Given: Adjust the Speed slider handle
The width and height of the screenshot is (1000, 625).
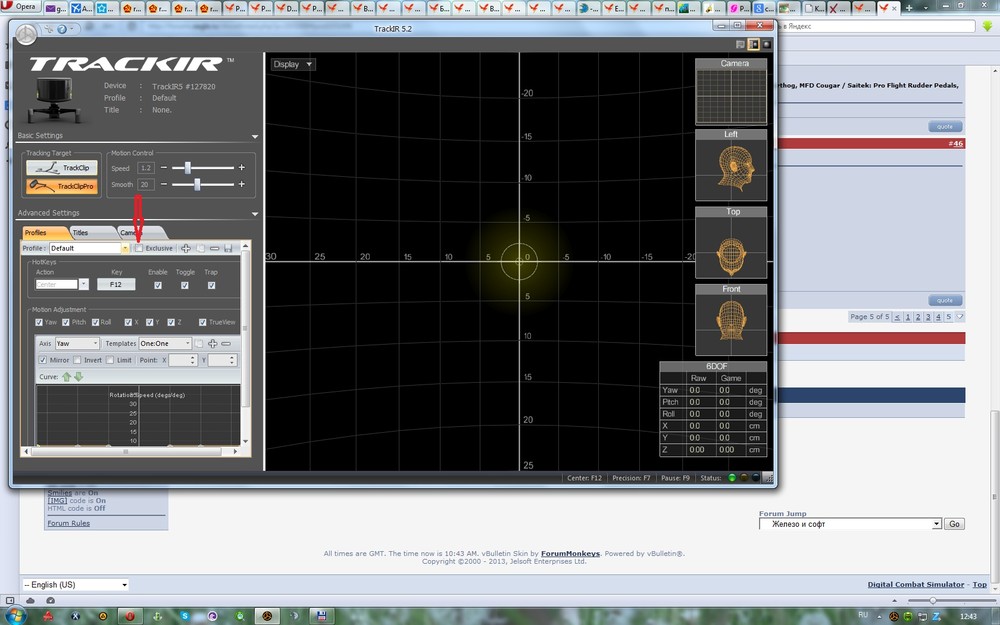Looking at the screenshot, I should click(x=187, y=168).
